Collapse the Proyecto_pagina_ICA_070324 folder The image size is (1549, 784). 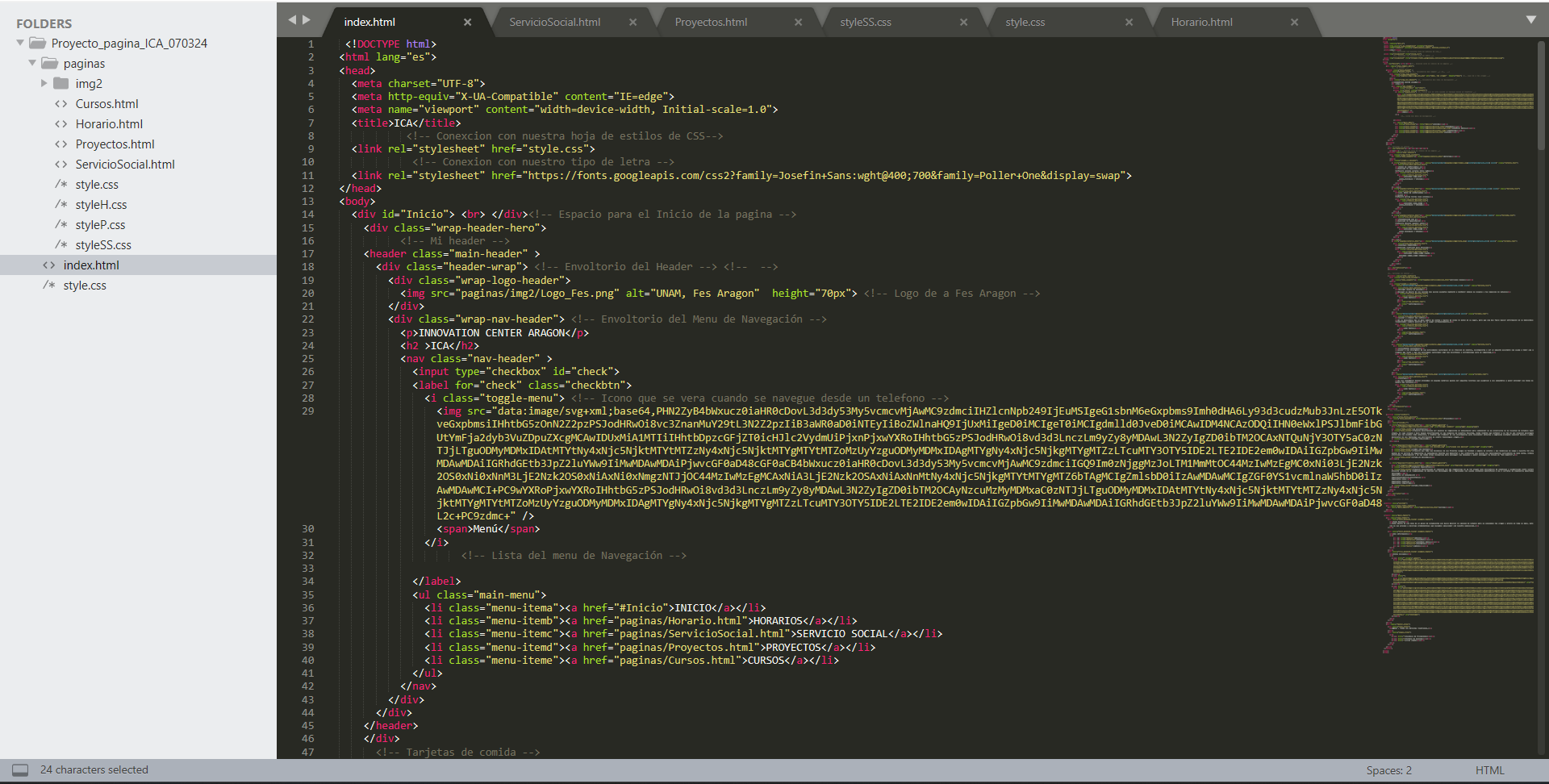(20, 44)
